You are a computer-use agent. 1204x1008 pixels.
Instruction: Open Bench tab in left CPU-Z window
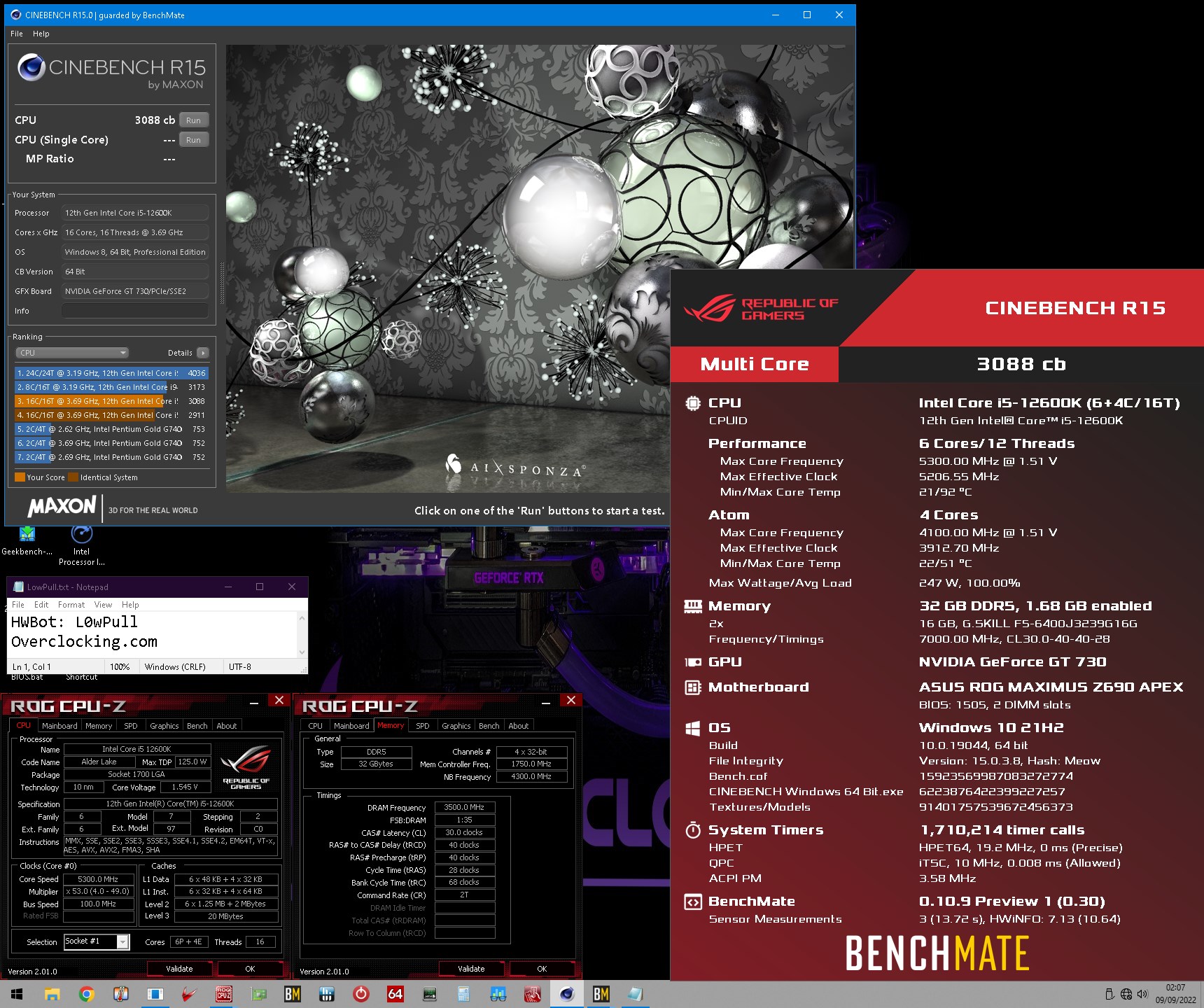click(x=197, y=726)
